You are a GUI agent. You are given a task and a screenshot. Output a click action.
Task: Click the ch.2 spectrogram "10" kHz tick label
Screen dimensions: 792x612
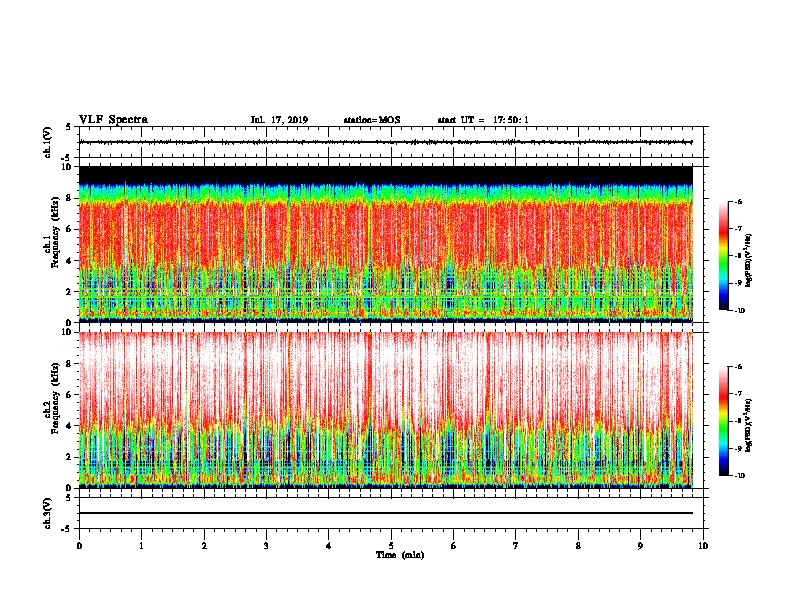pyautogui.click(x=66, y=332)
